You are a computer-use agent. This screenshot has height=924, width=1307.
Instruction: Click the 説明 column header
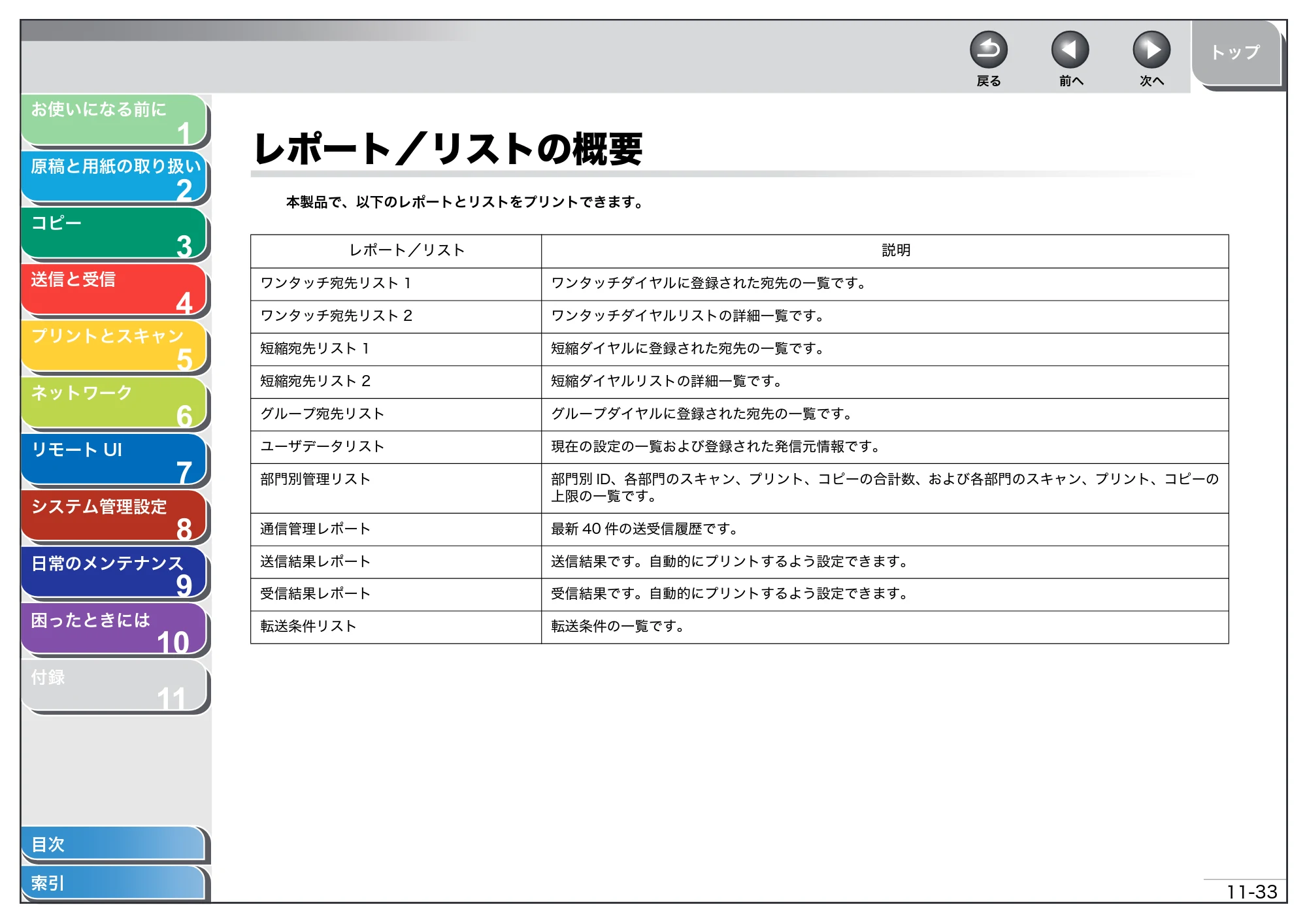[885, 252]
